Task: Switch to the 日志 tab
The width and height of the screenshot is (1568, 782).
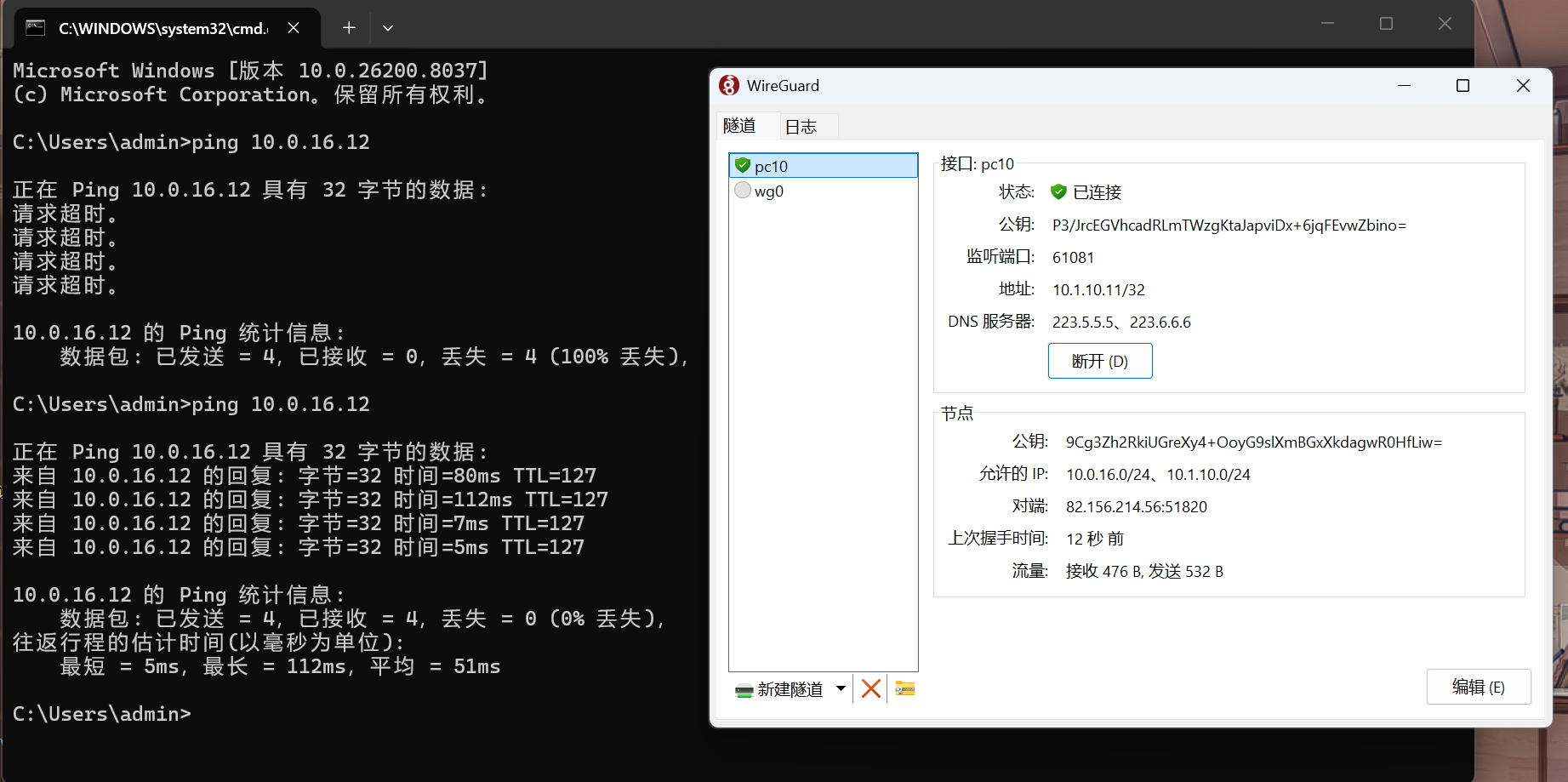Action: point(801,127)
